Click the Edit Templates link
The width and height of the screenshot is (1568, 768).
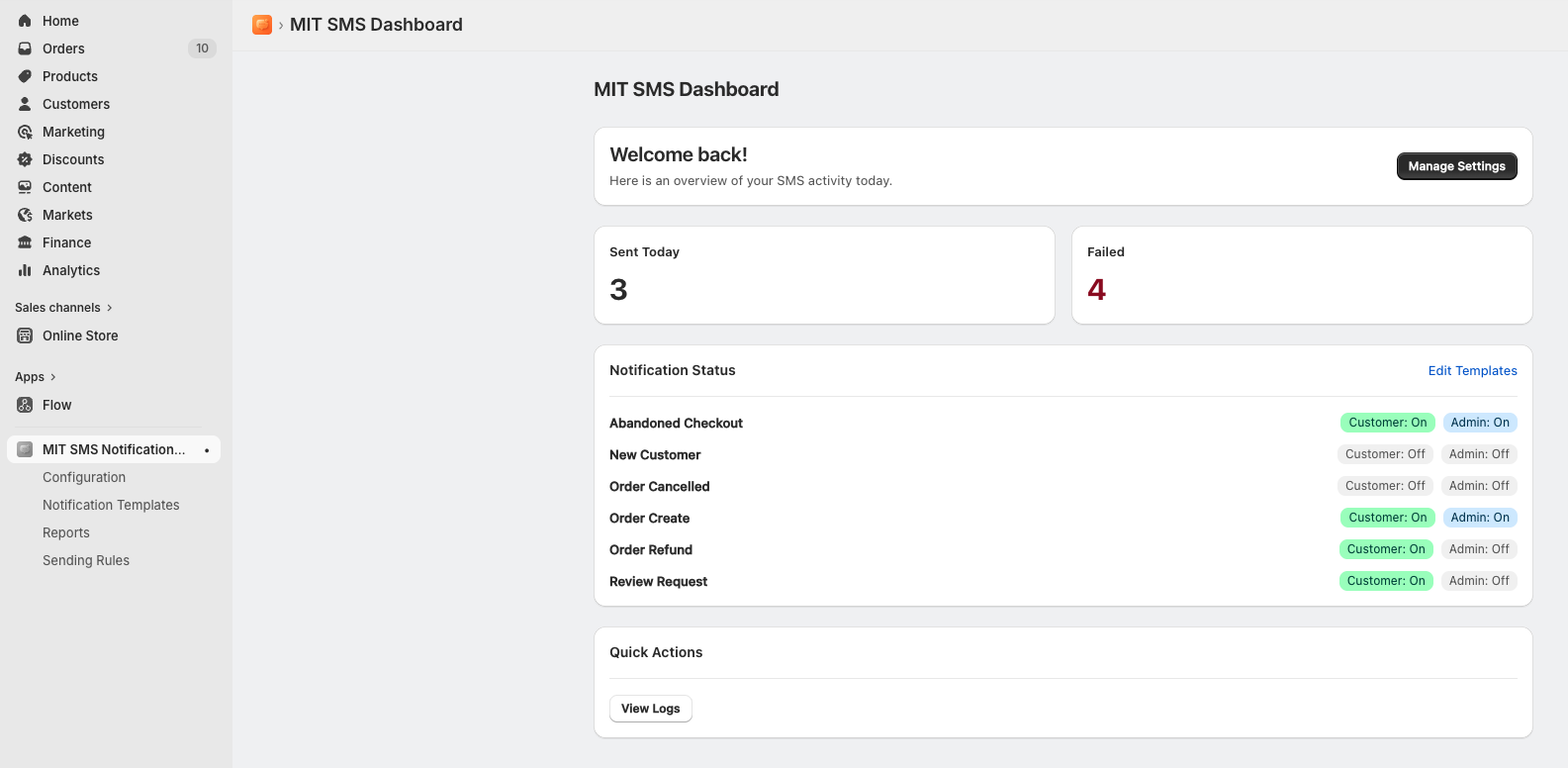pos(1472,371)
